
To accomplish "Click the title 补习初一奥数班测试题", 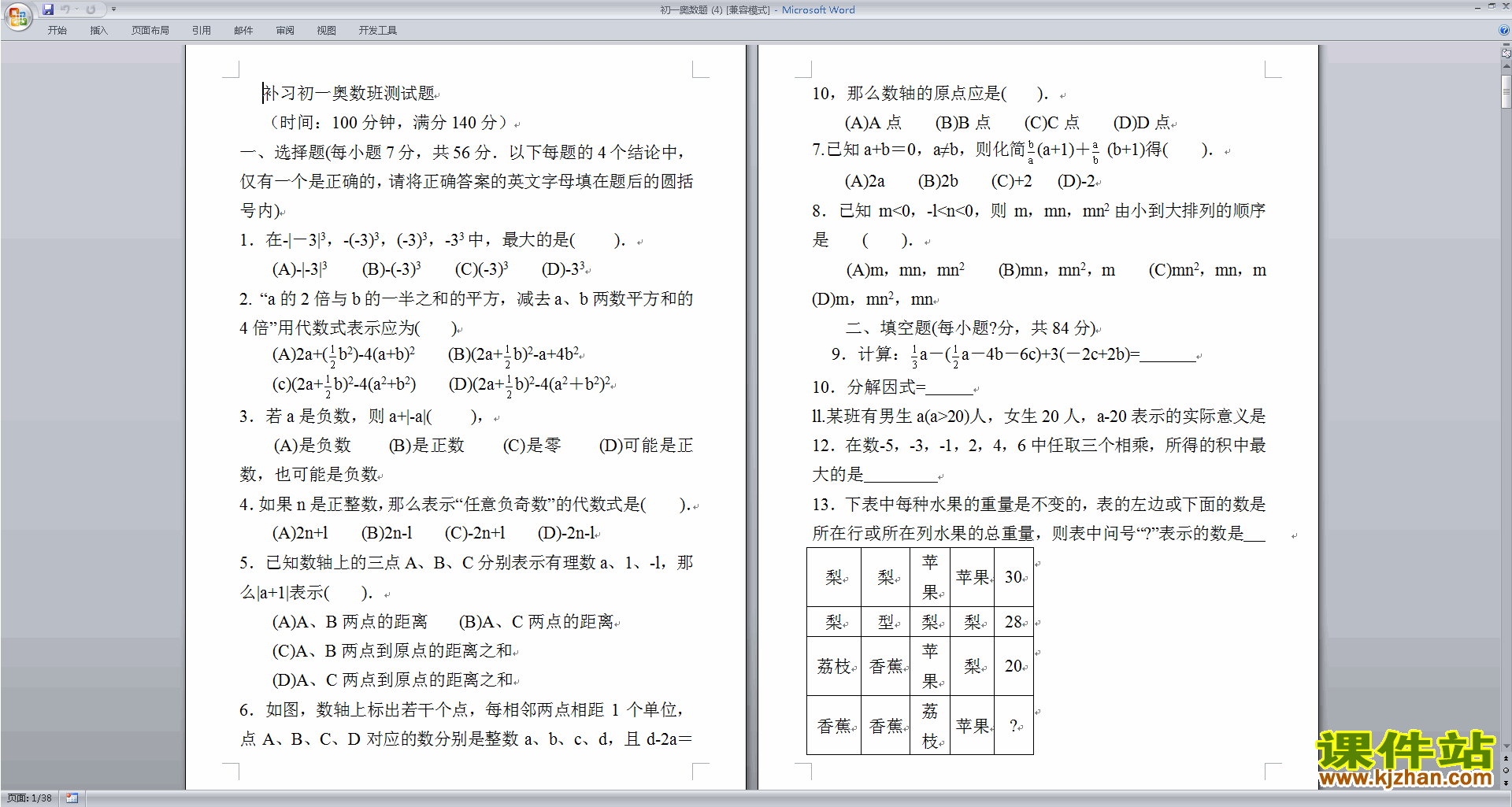I will tap(350, 94).
